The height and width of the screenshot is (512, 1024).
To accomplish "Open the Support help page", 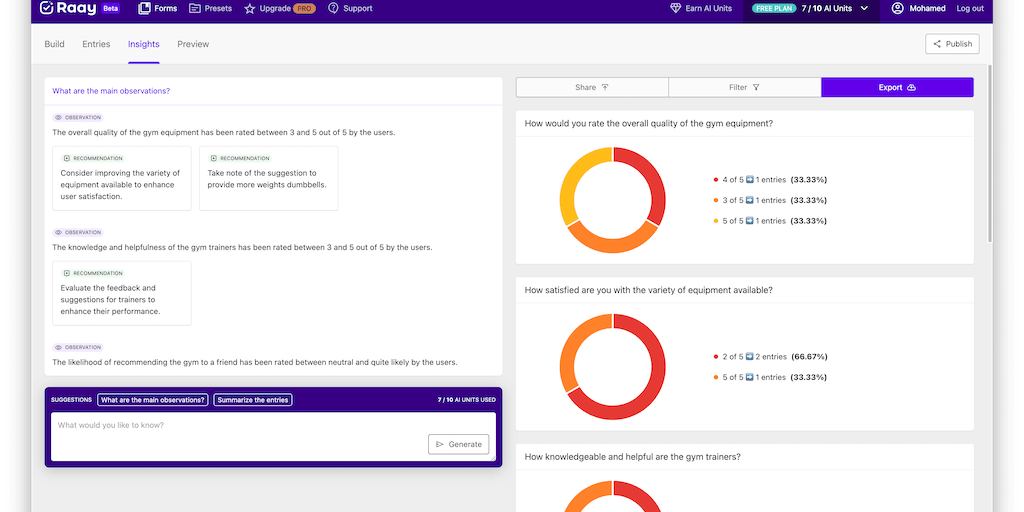I will pyautogui.click(x=350, y=9).
